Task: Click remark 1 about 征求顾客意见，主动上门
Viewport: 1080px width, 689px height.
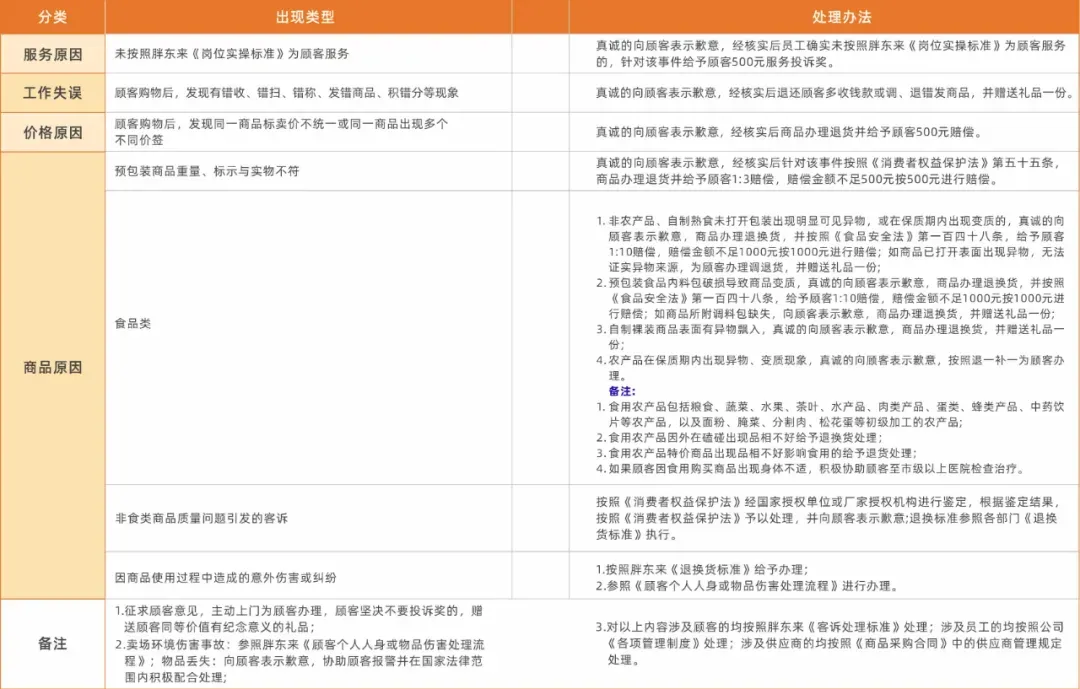Action: (299, 619)
